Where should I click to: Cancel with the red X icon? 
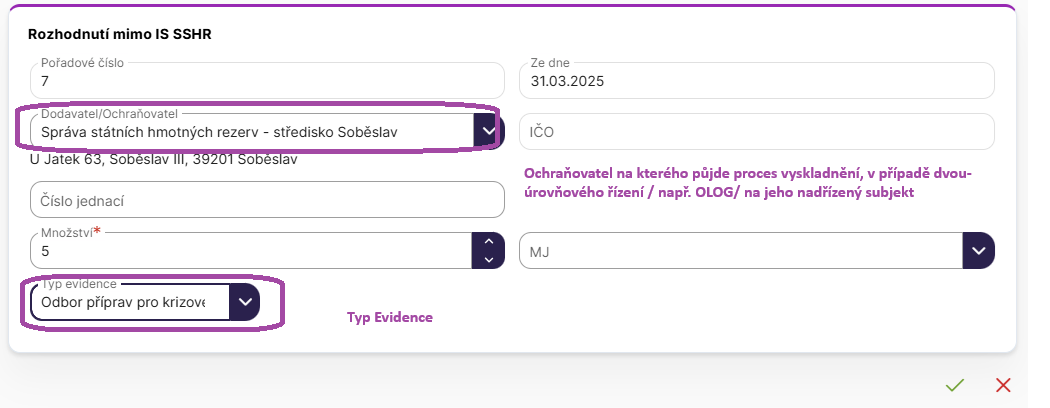pyautogui.click(x=1003, y=385)
